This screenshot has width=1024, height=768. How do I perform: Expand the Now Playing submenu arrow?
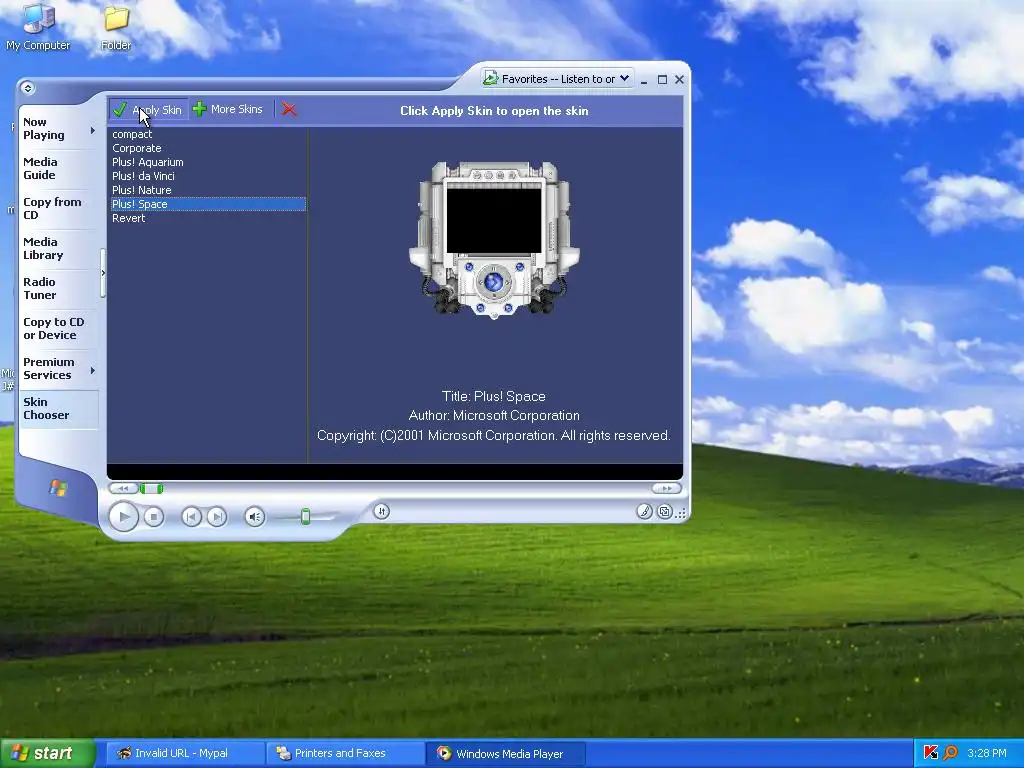click(x=93, y=130)
